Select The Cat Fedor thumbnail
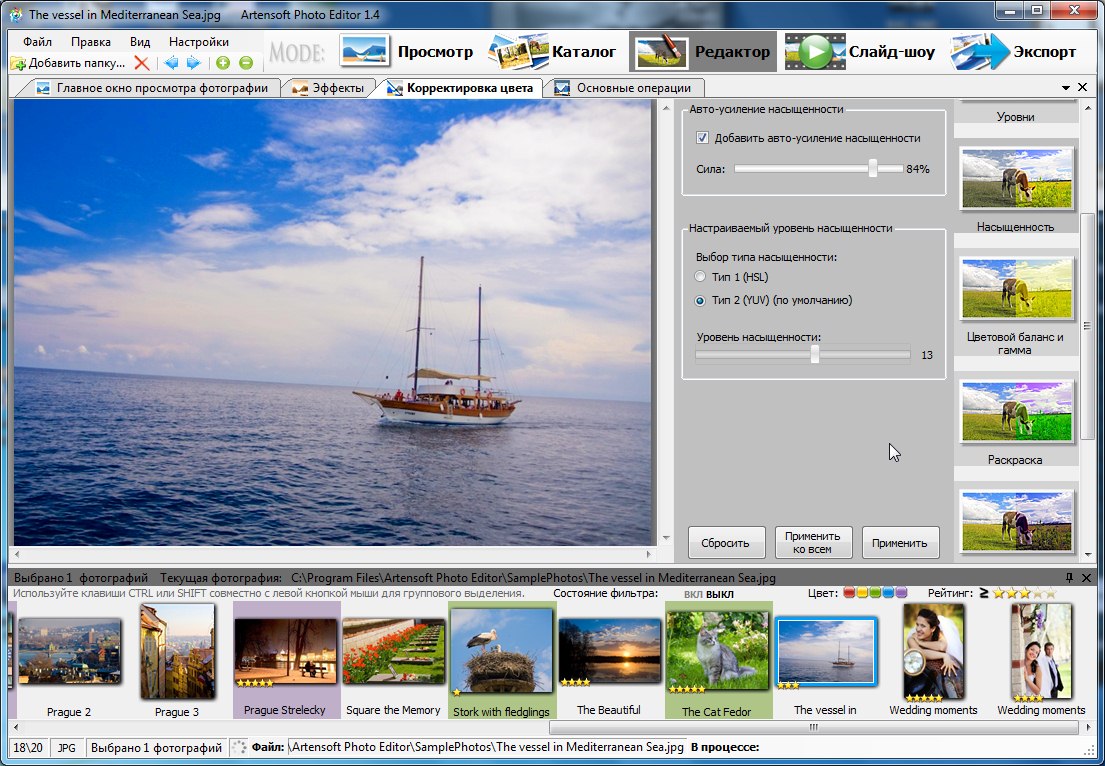Viewport: 1105px width, 766px height. pyautogui.click(x=717, y=651)
